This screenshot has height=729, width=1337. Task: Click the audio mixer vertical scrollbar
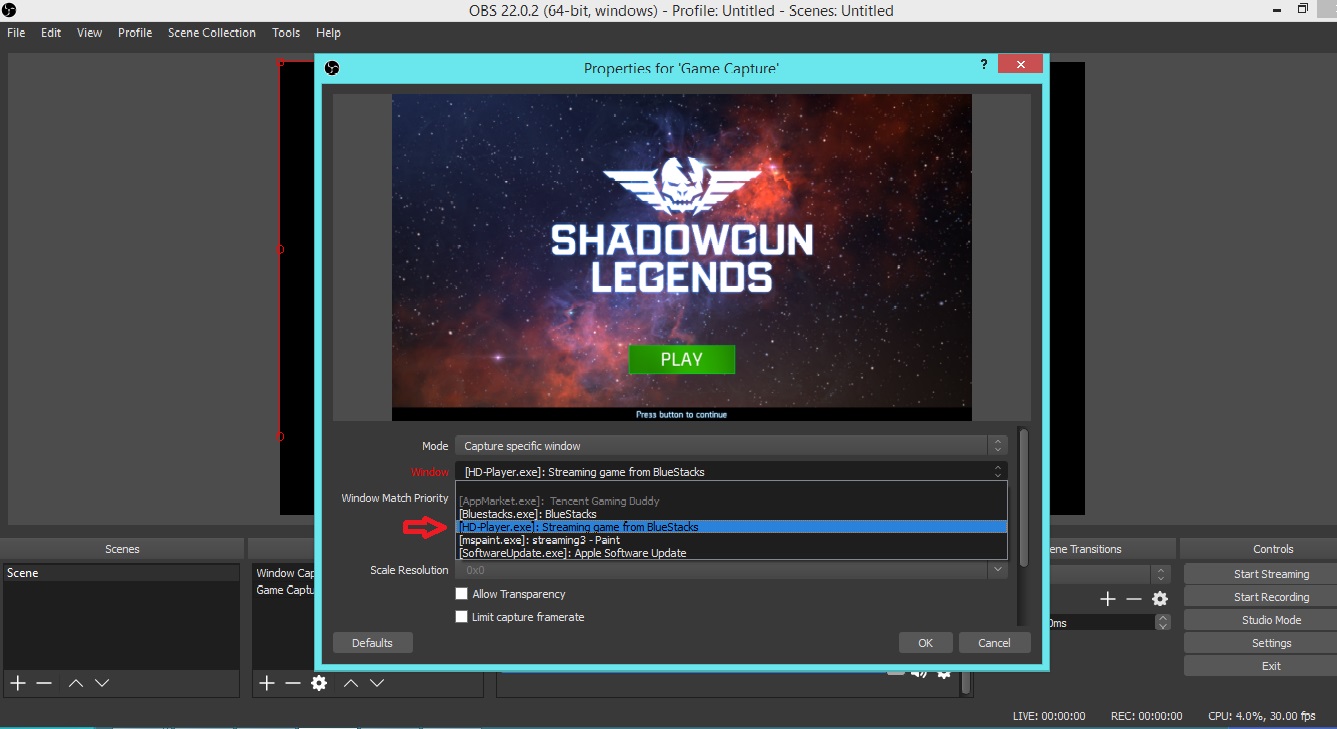[x=966, y=682]
